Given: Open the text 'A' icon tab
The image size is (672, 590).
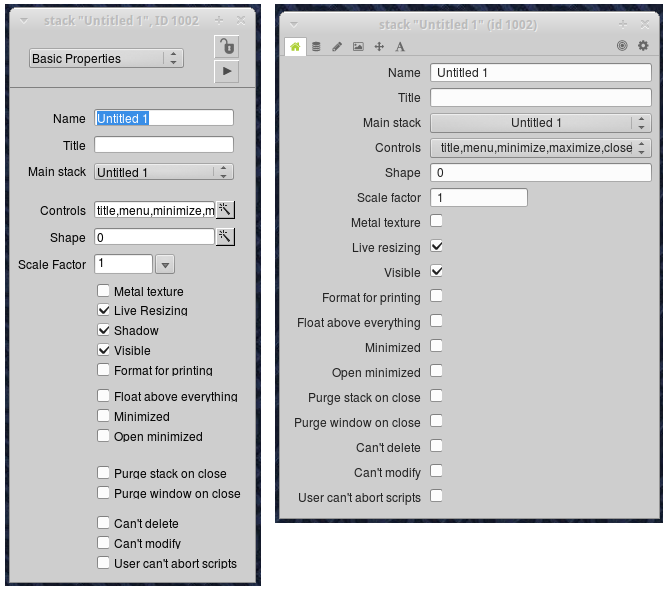Looking at the screenshot, I should [400, 46].
